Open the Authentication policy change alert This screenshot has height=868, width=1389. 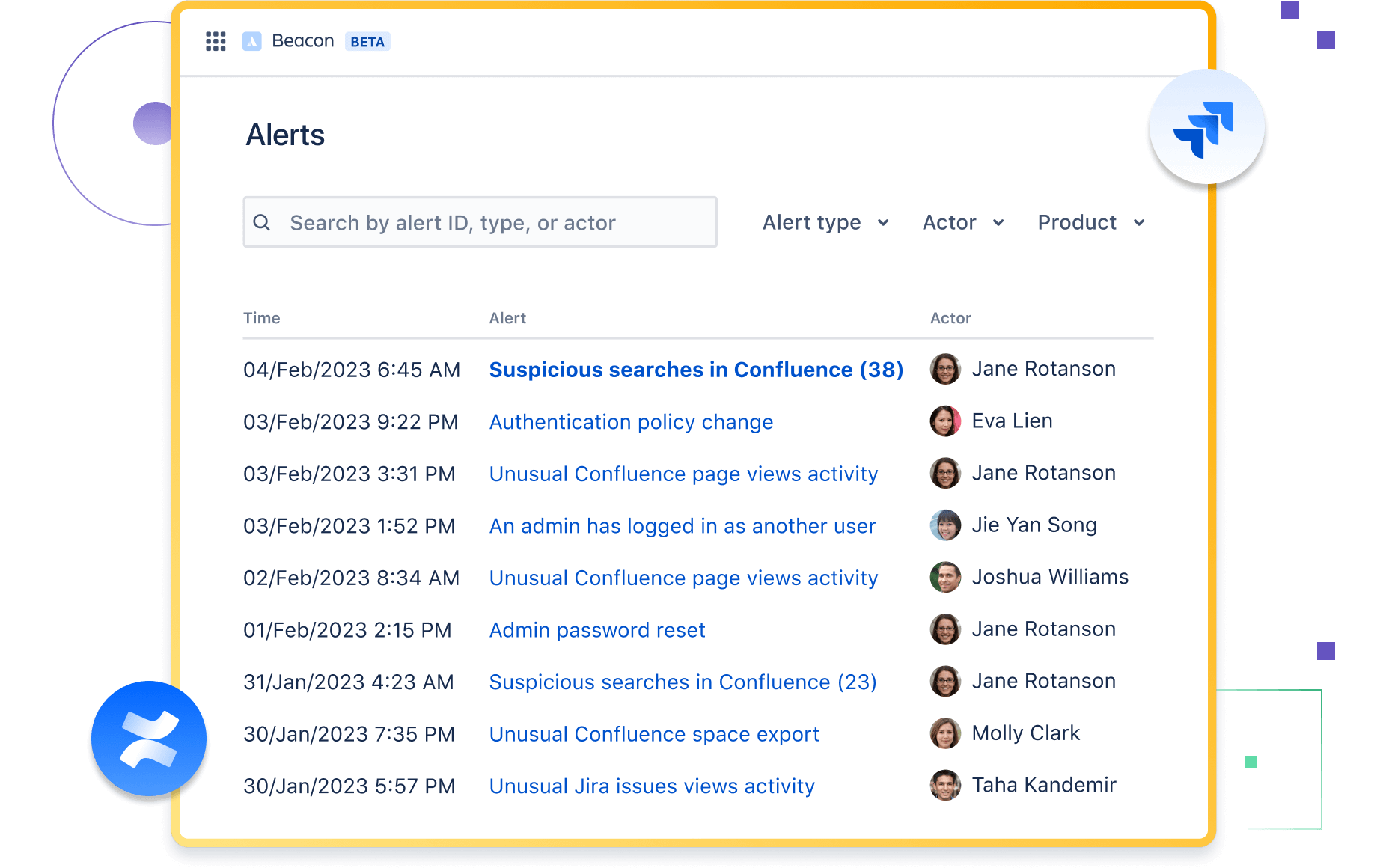tap(631, 421)
